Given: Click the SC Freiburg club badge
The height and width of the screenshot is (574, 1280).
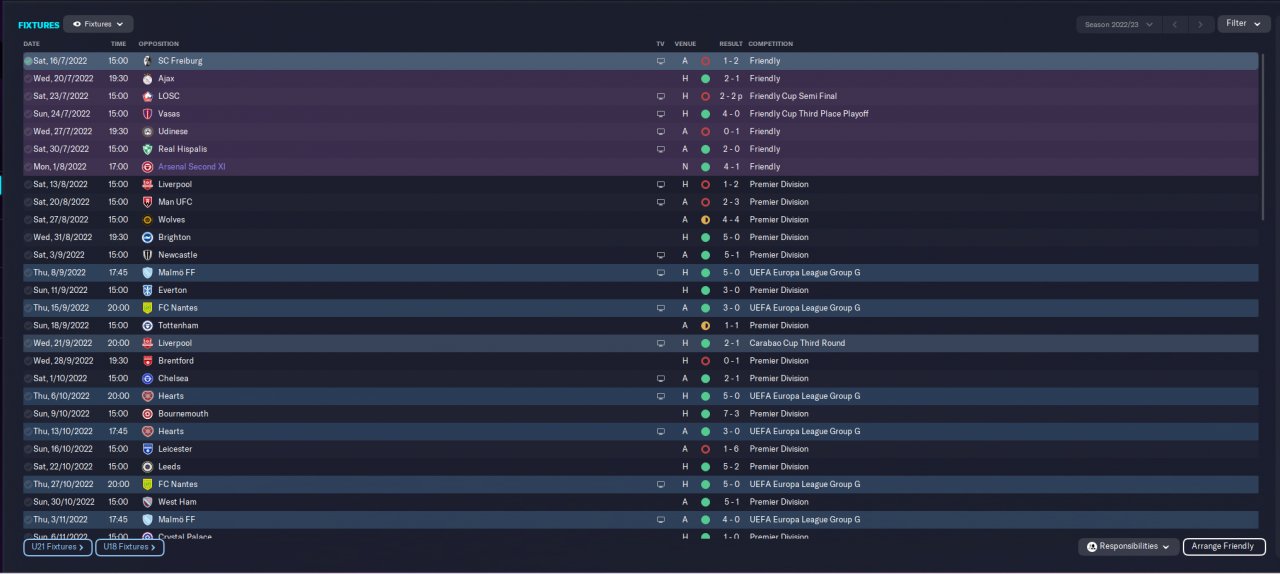Looking at the screenshot, I should (x=147, y=61).
